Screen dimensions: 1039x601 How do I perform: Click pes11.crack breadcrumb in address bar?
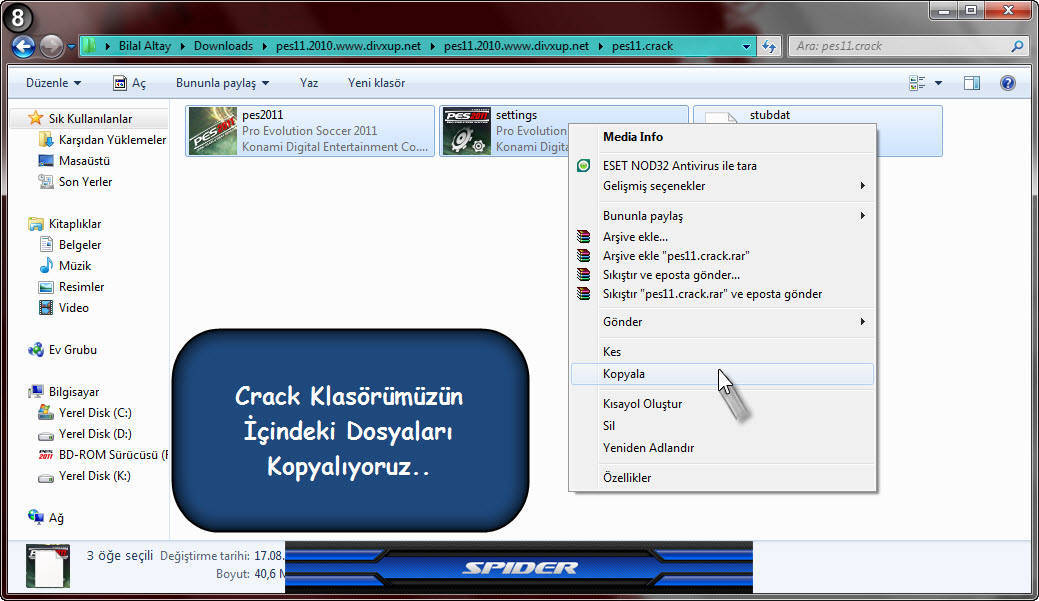[x=642, y=46]
